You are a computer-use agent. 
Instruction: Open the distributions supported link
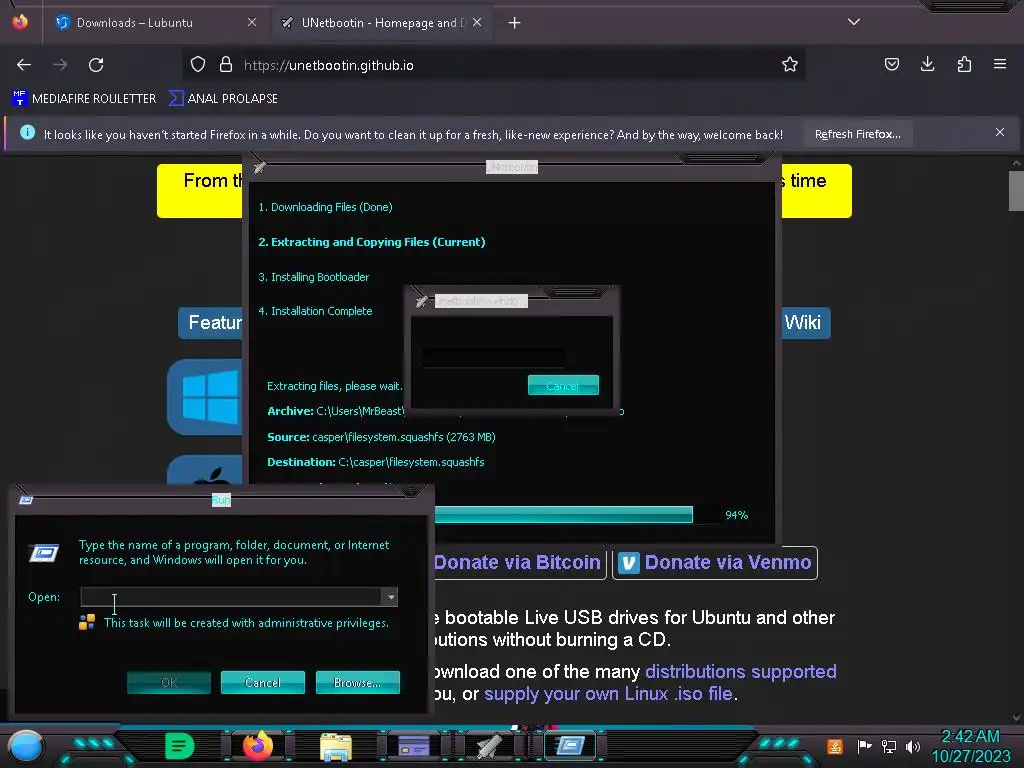coord(741,671)
